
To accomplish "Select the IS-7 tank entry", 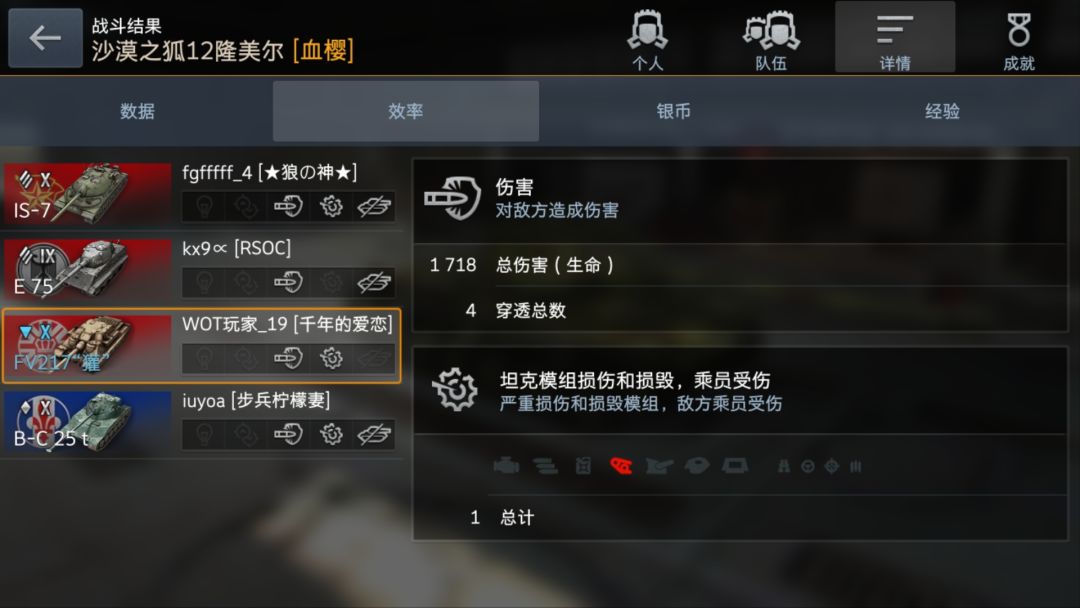I will (x=201, y=193).
